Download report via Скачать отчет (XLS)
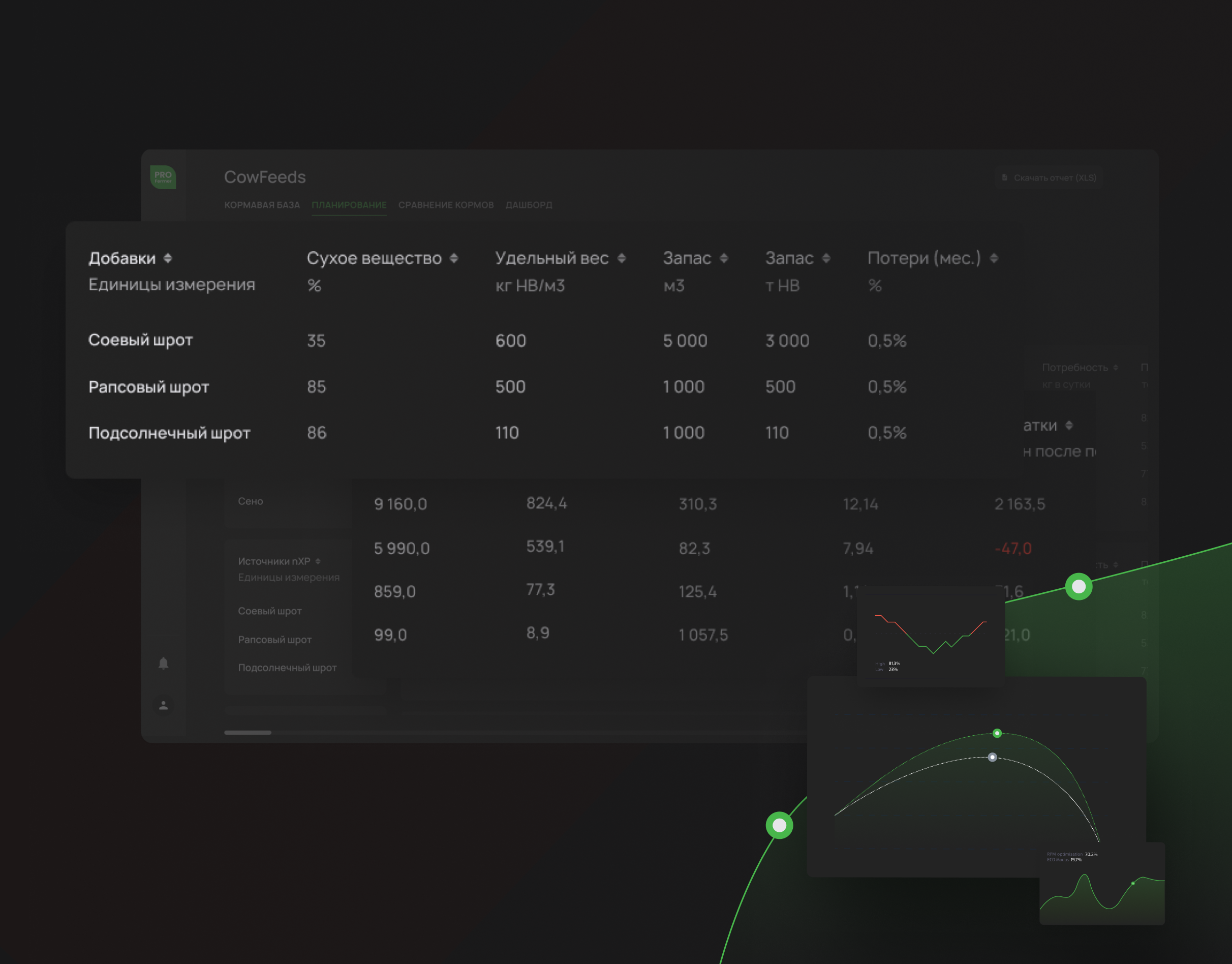The height and width of the screenshot is (964, 1232). (x=1049, y=178)
